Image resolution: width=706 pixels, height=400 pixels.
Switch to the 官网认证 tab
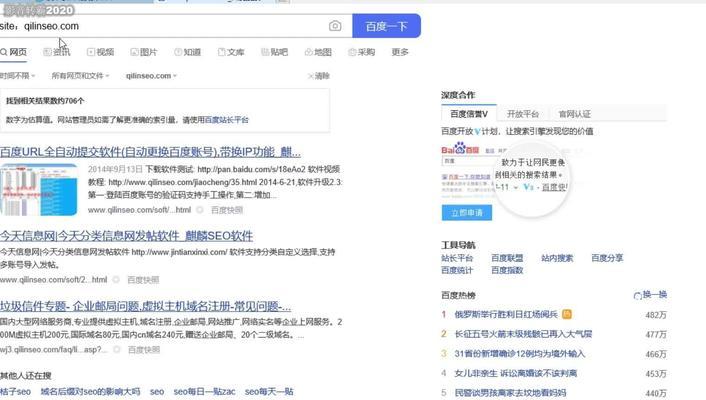coord(575,114)
